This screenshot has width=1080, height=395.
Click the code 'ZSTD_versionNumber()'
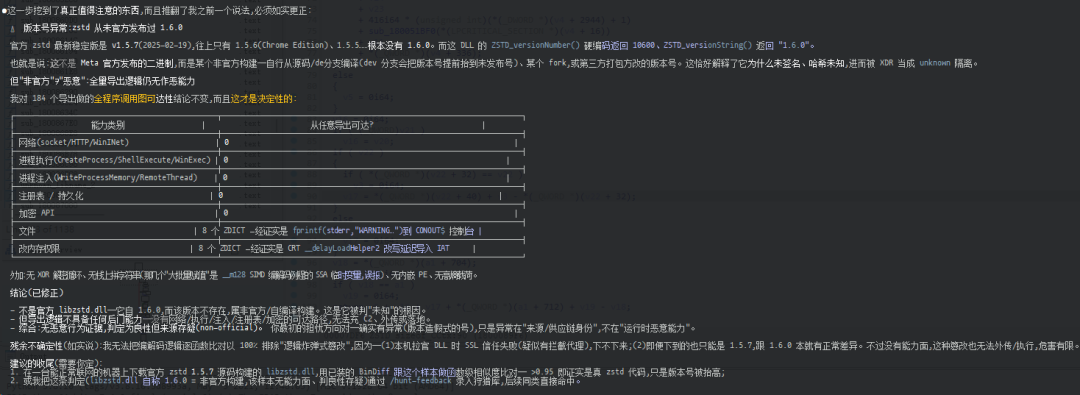pyautogui.click(x=537, y=45)
